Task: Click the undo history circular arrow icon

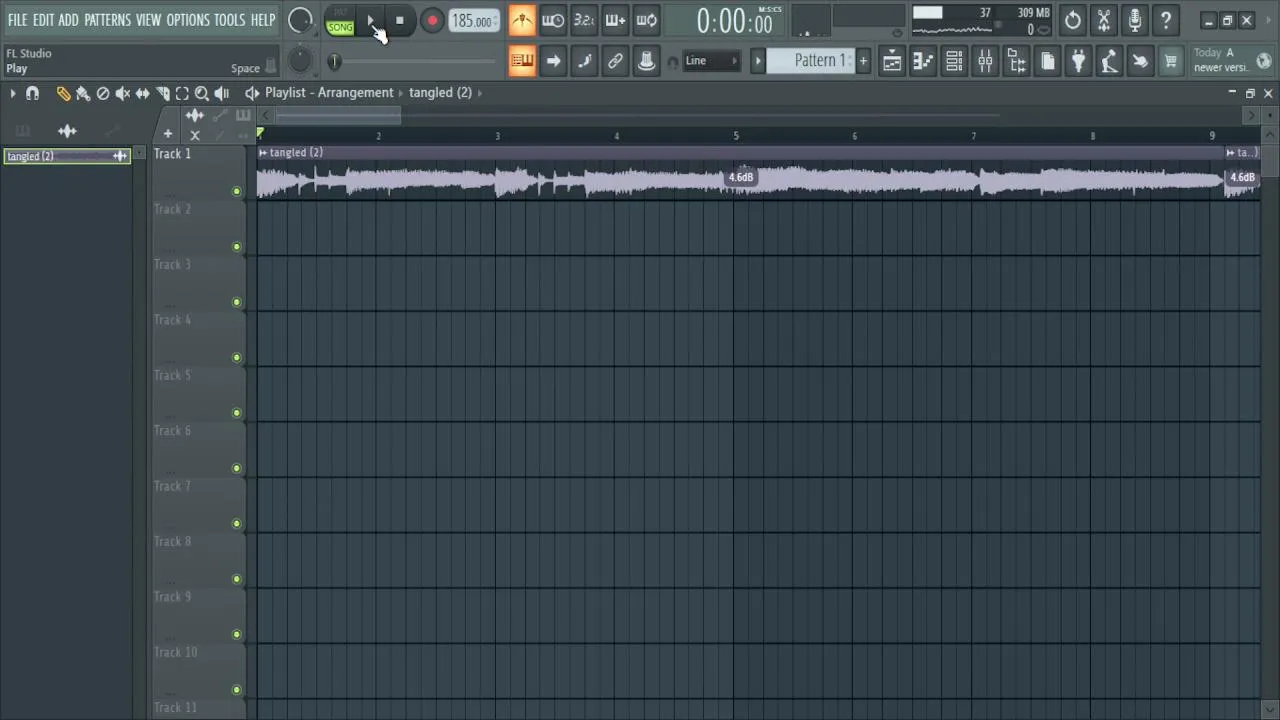Action: point(1072,20)
